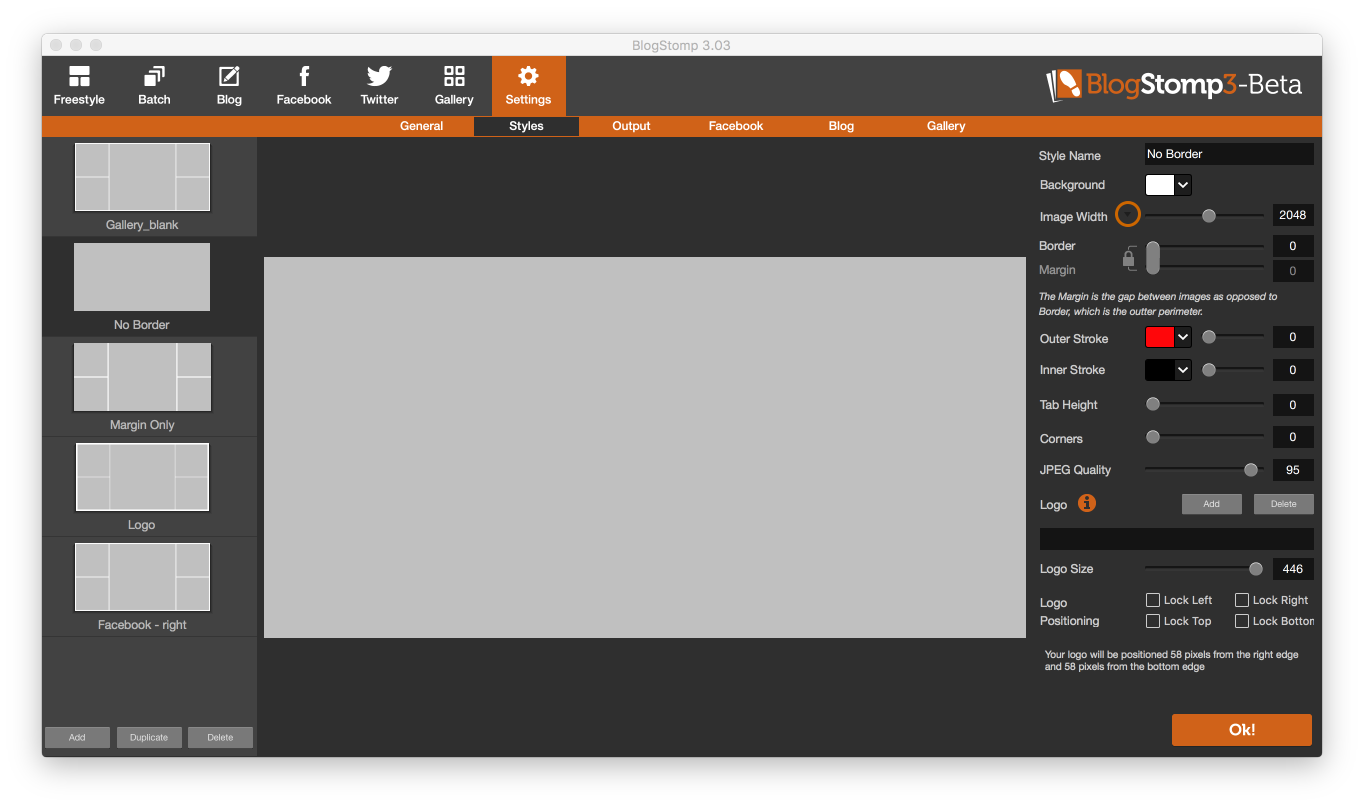
Task: Click the Tab Height slider handle
Action: pyautogui.click(x=1153, y=404)
